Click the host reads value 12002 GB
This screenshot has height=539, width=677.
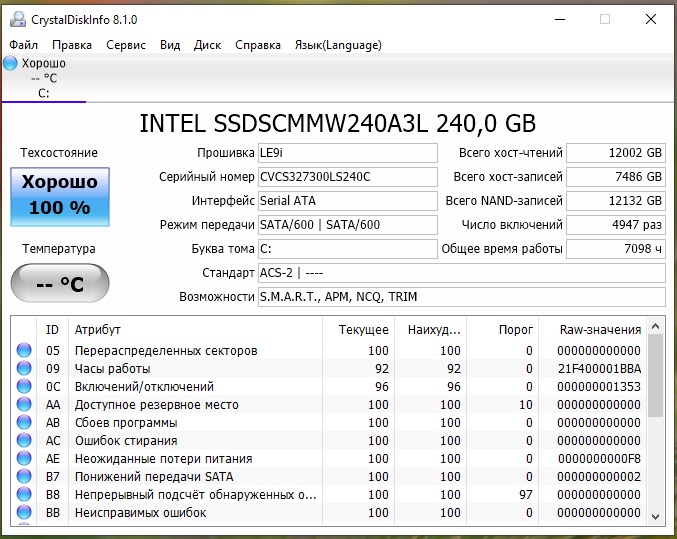pos(616,153)
